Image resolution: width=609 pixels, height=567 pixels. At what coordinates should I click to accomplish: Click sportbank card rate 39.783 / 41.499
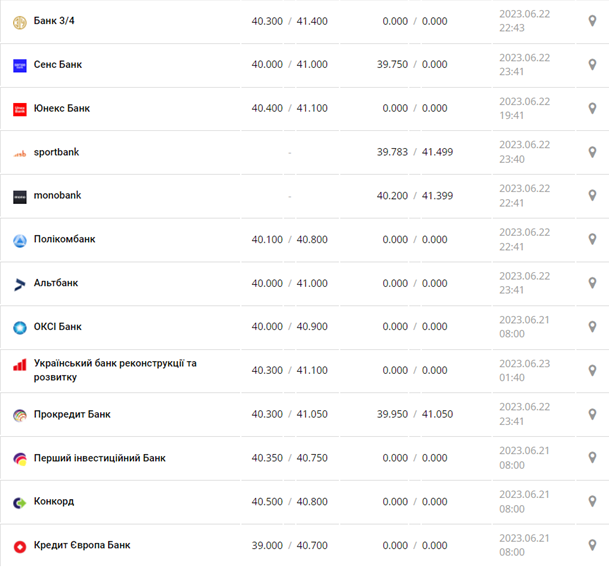[x=415, y=152]
